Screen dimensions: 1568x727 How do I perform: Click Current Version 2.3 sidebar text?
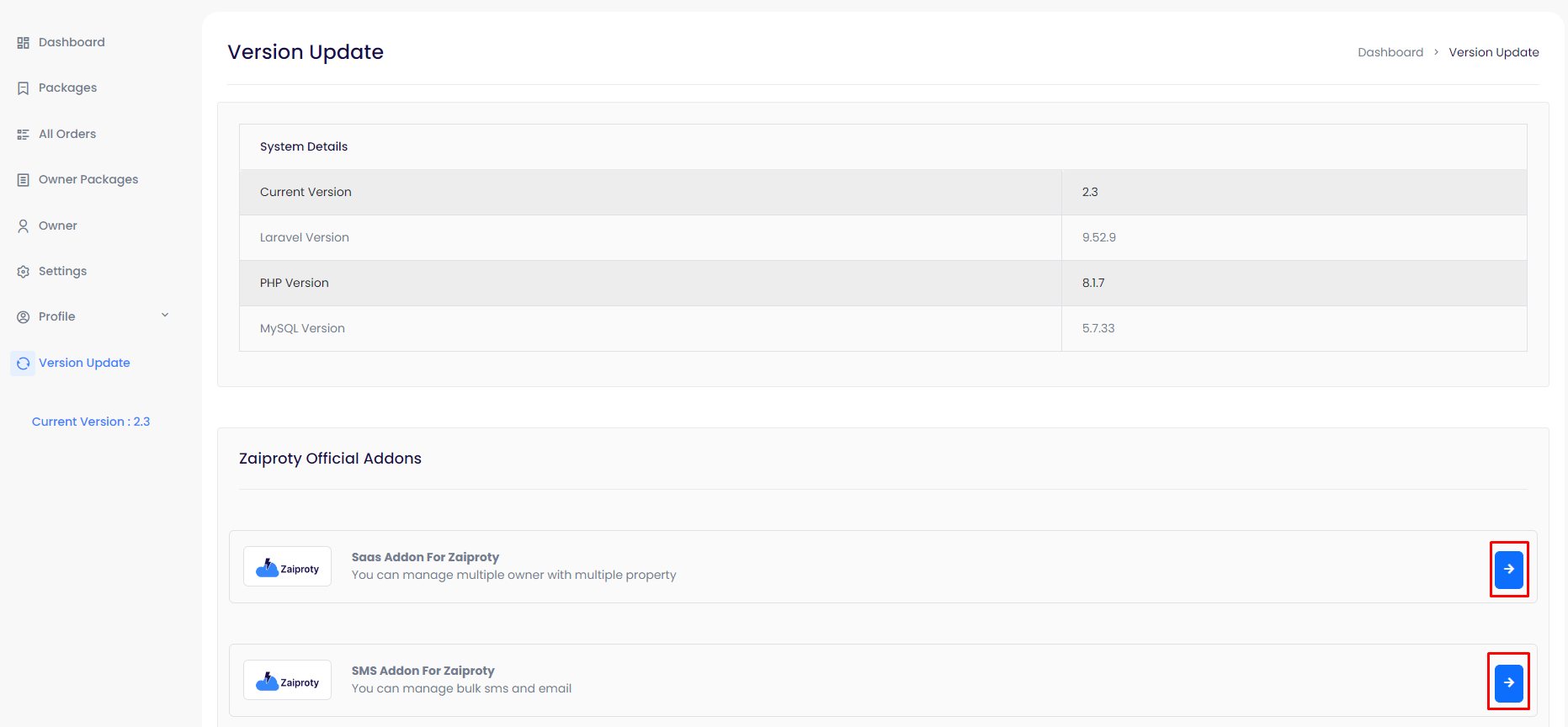click(91, 422)
